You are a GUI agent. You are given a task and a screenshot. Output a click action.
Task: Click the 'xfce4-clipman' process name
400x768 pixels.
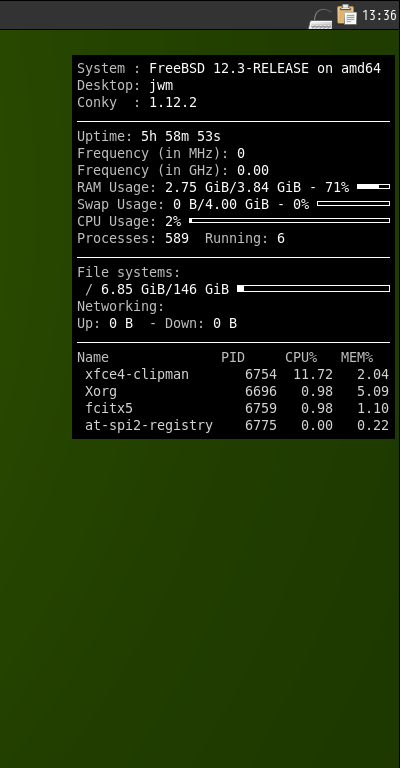tap(137, 374)
